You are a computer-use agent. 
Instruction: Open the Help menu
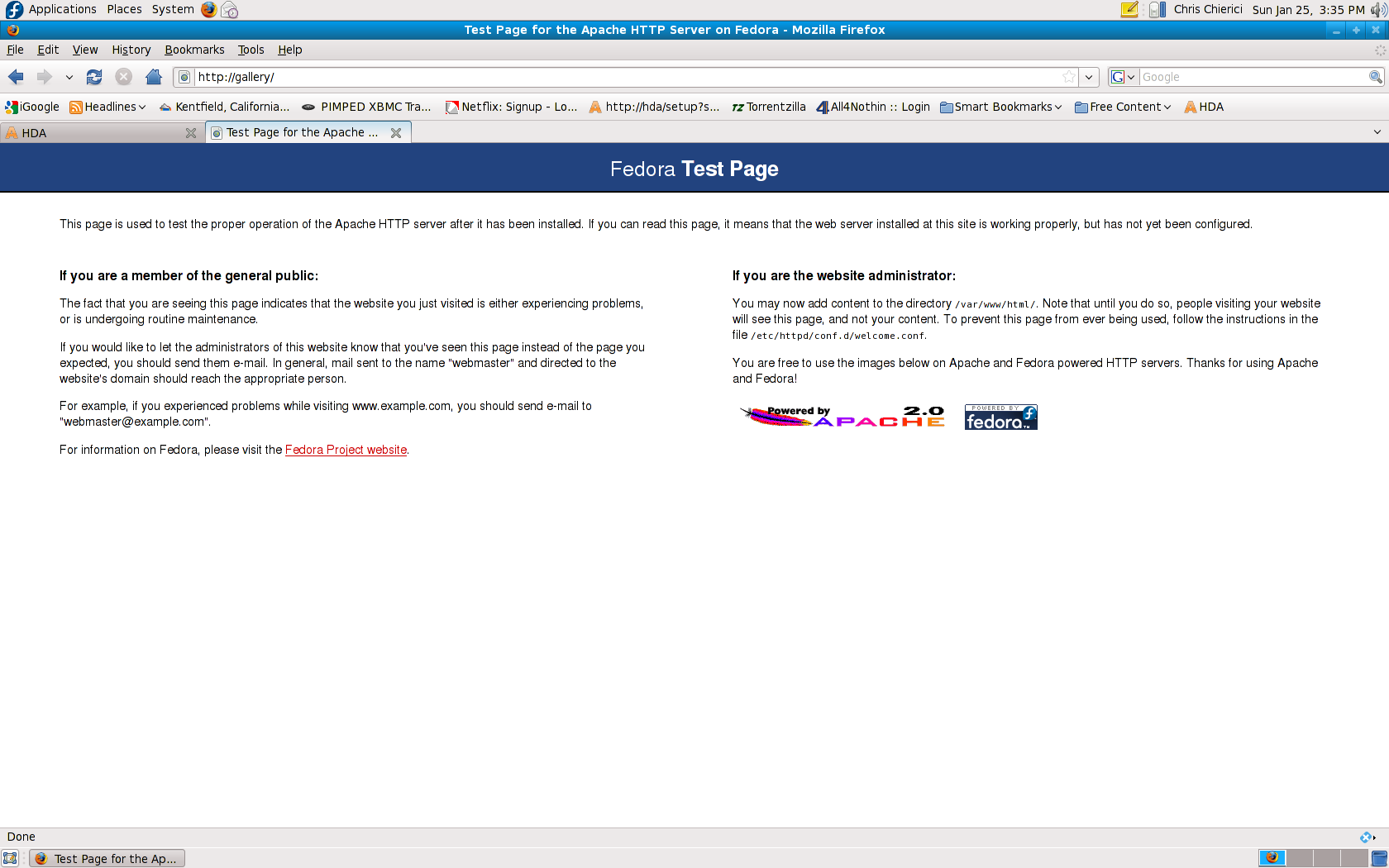coord(290,50)
